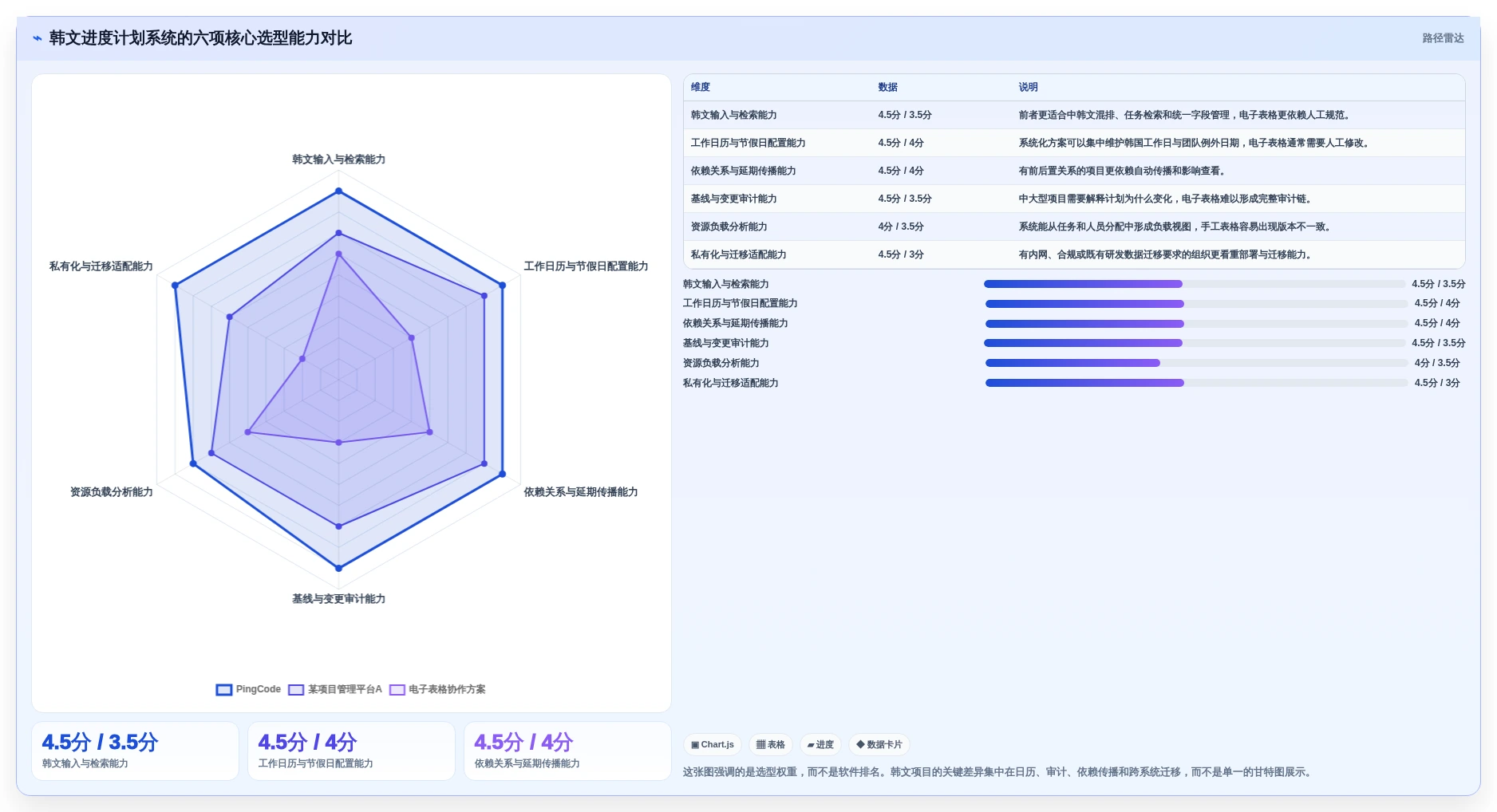This screenshot has width=1497, height=812.
Task: Click the radar axis label 工作日历与节假日配置能力
Action: pos(586,266)
